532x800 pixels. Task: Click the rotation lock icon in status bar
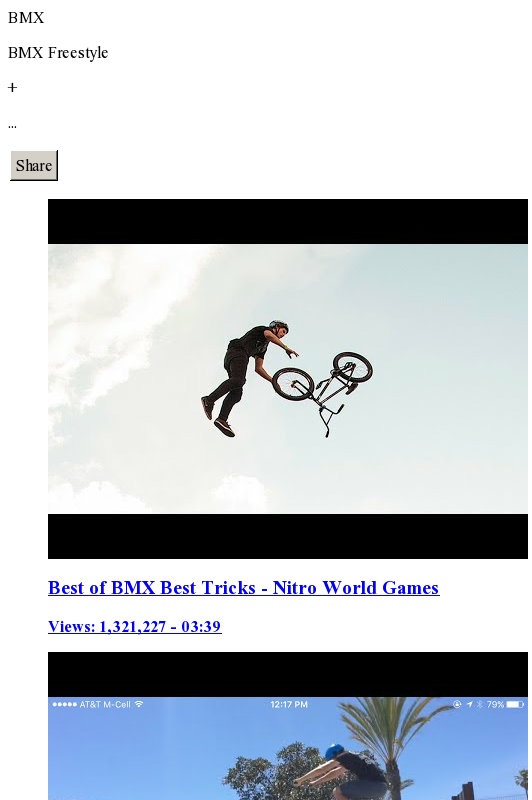[457, 705]
